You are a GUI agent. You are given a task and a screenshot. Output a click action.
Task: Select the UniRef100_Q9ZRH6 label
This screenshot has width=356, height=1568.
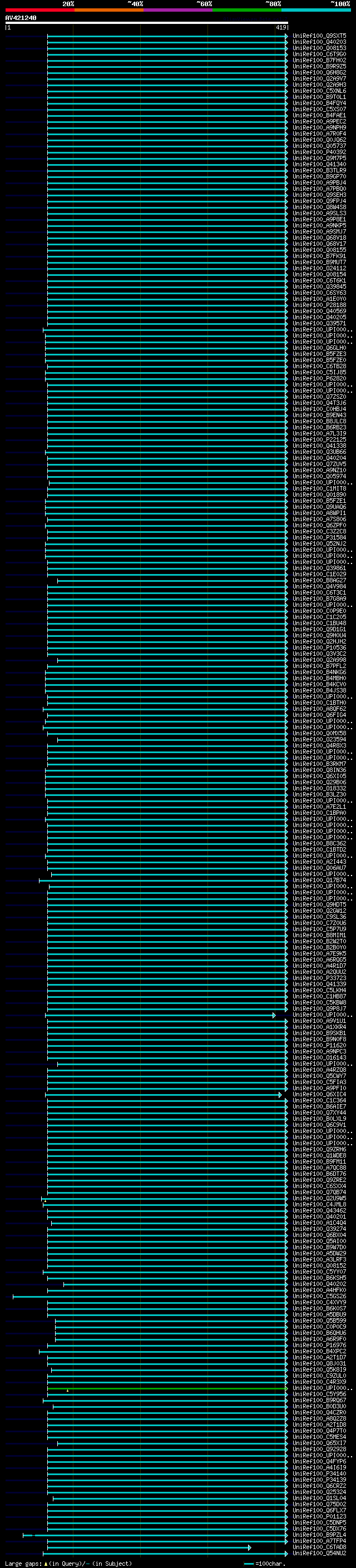(319, 1149)
